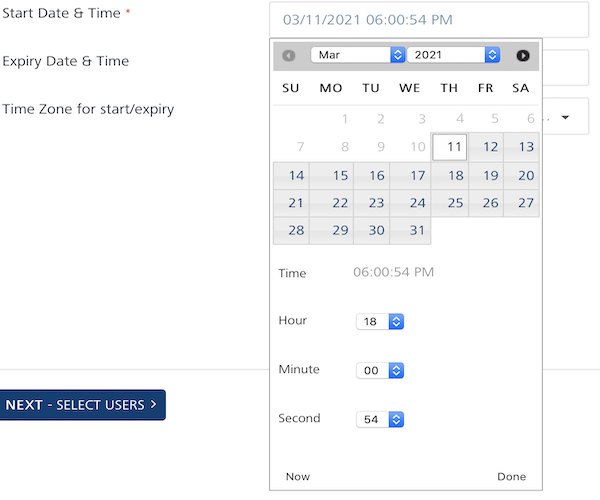Go to next month in calendar

coord(522,56)
